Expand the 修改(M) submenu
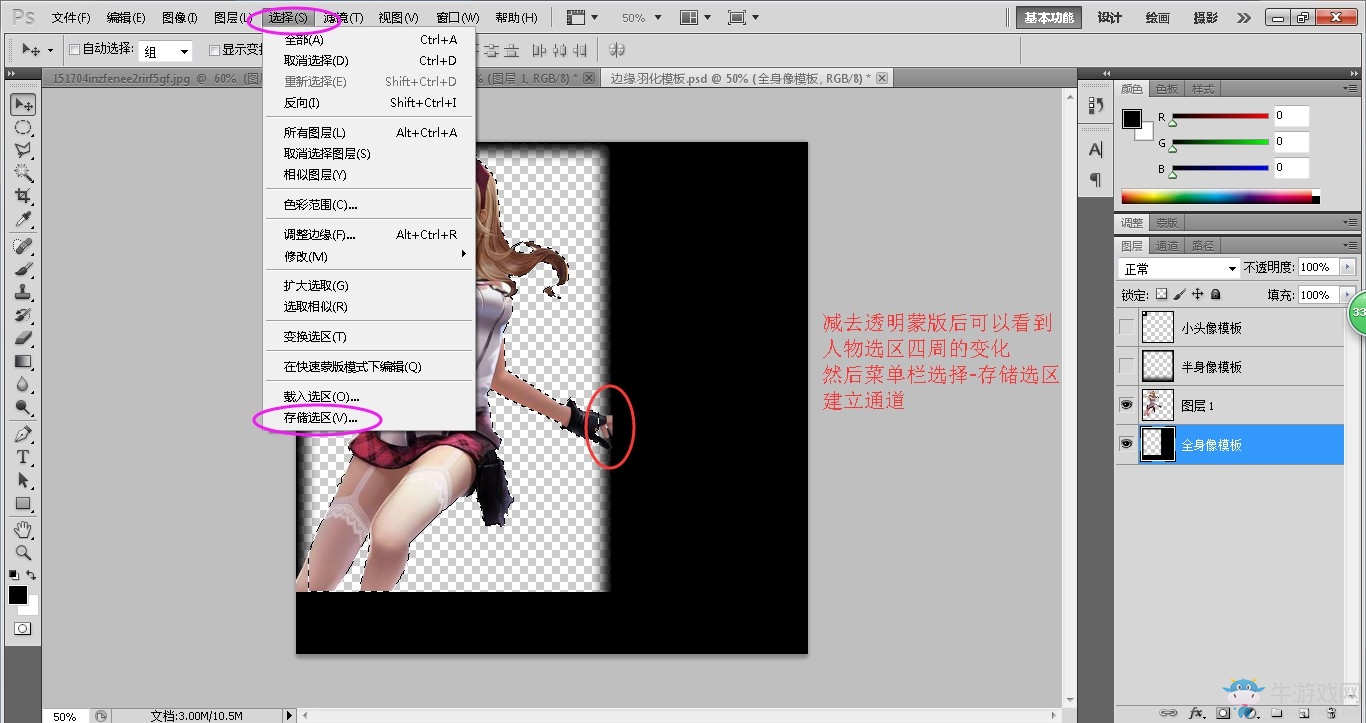Screen dimensions: 1366x723 [369, 256]
